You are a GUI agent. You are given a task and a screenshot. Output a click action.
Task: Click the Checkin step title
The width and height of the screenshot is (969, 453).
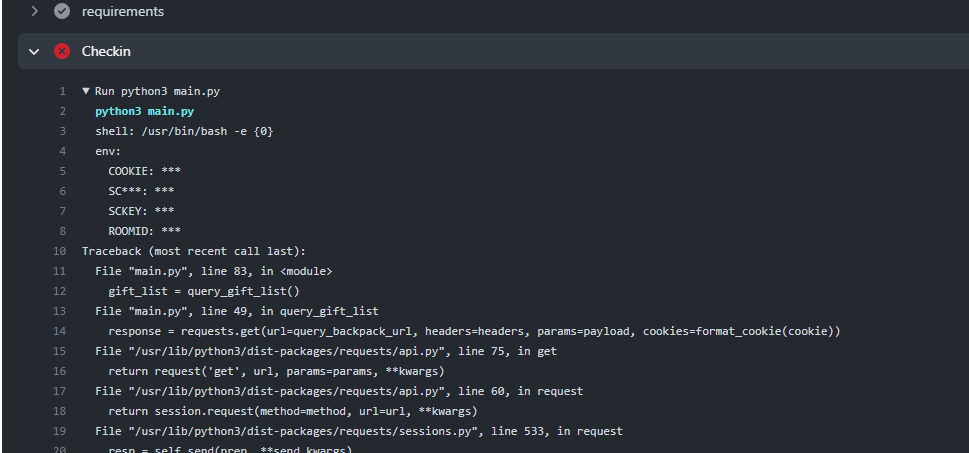106,51
